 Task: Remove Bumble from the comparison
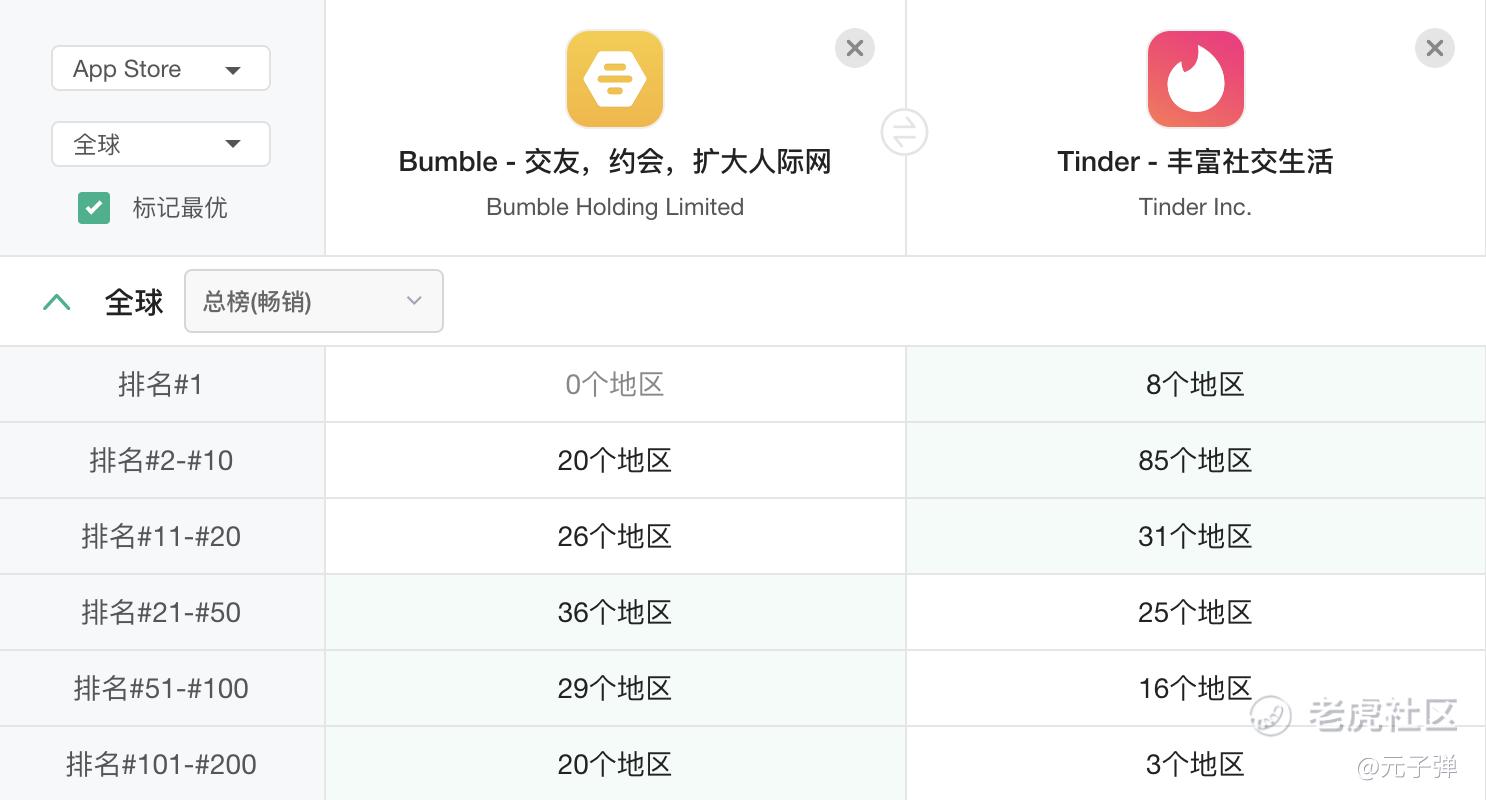click(x=855, y=48)
